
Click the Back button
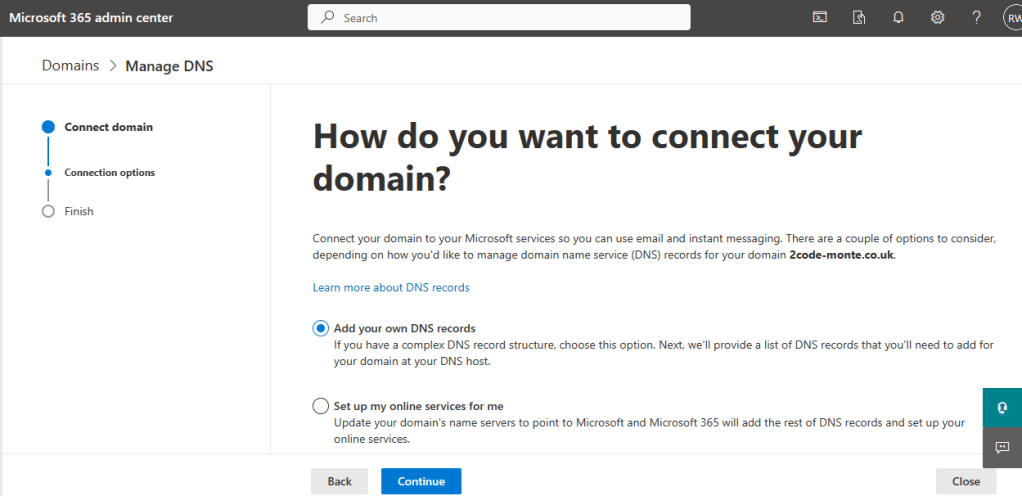pos(339,481)
